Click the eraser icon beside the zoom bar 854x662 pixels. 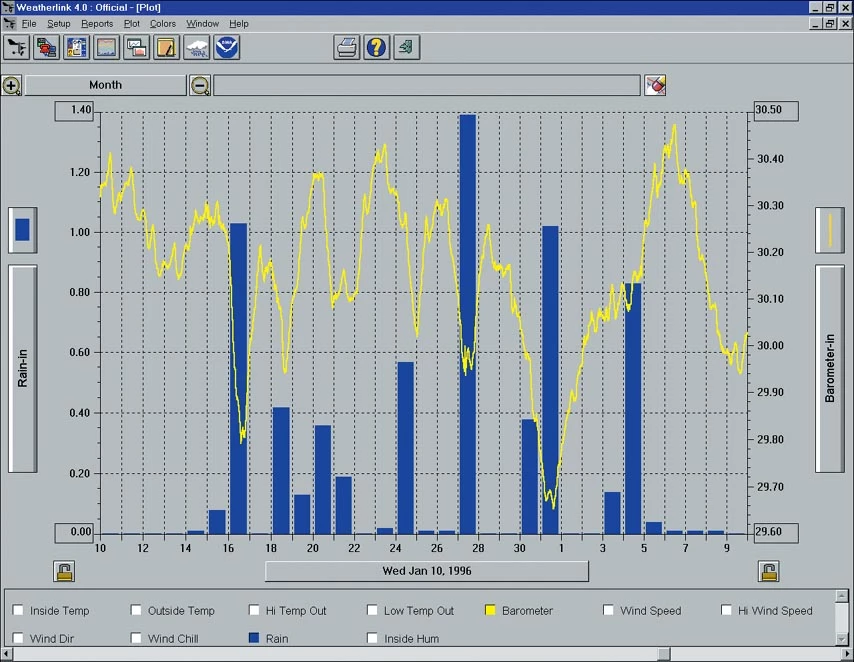(655, 86)
